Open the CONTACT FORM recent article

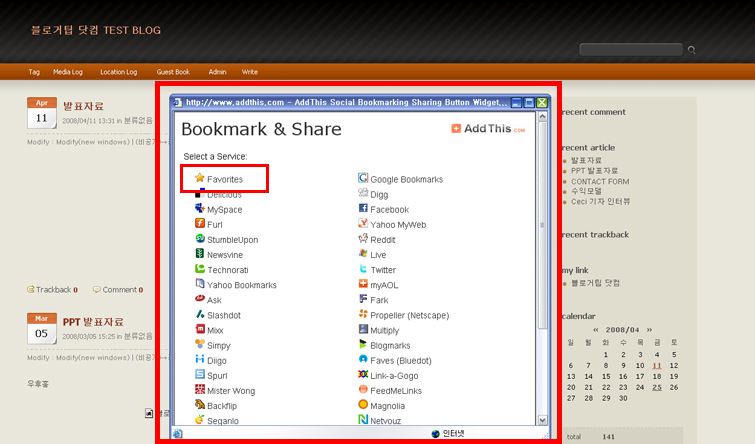coord(600,182)
